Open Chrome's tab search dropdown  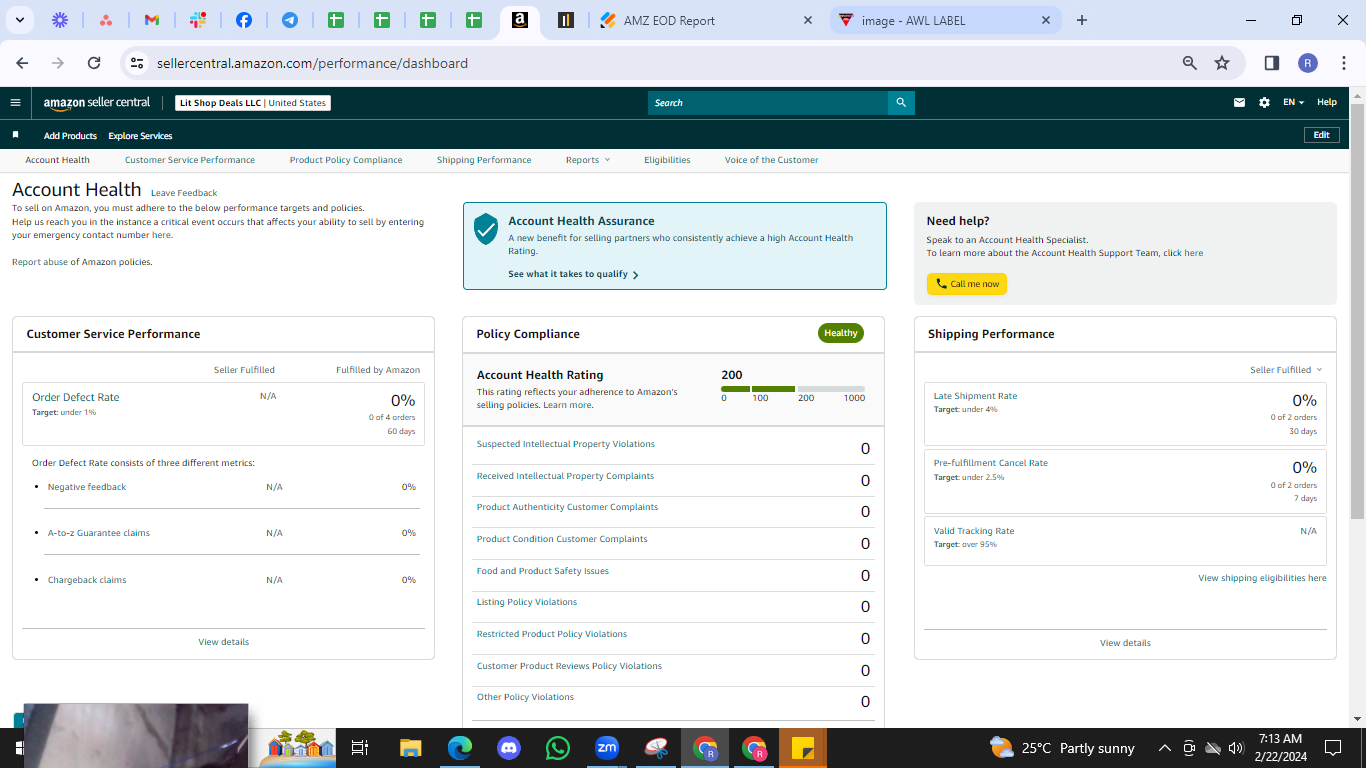click(20, 20)
